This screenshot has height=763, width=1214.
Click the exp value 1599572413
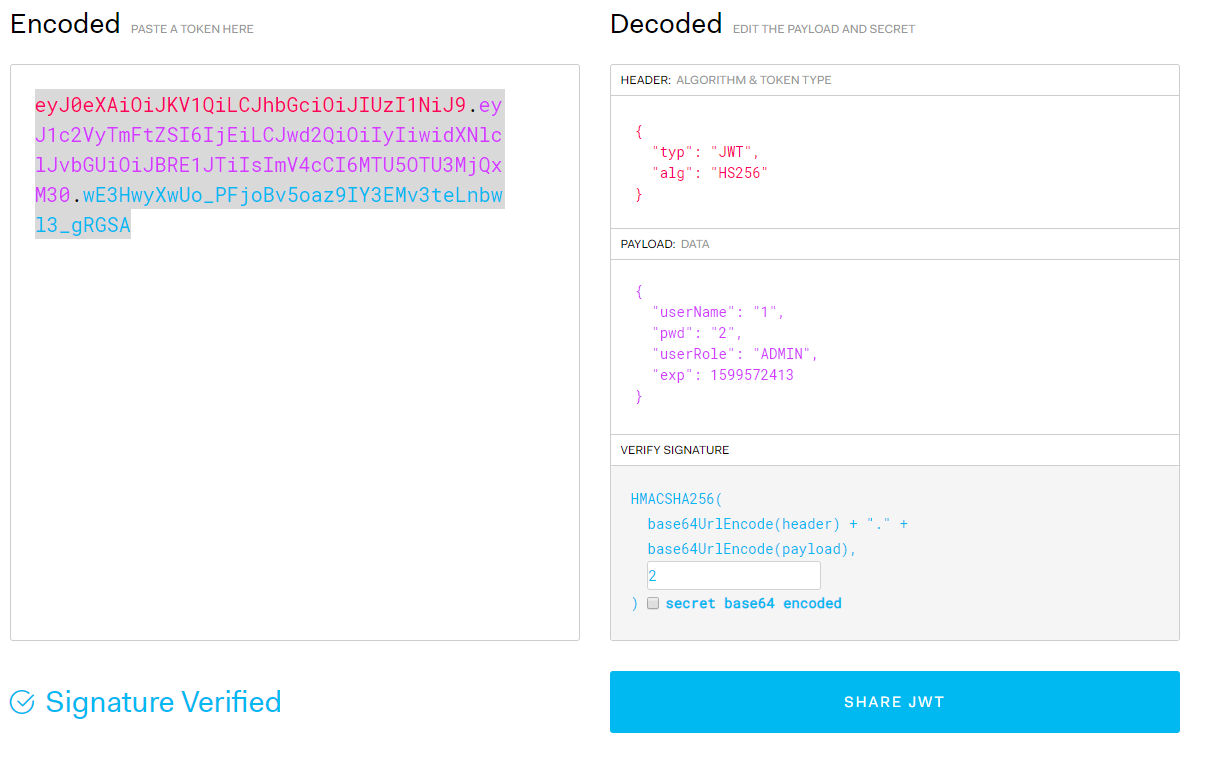point(752,375)
